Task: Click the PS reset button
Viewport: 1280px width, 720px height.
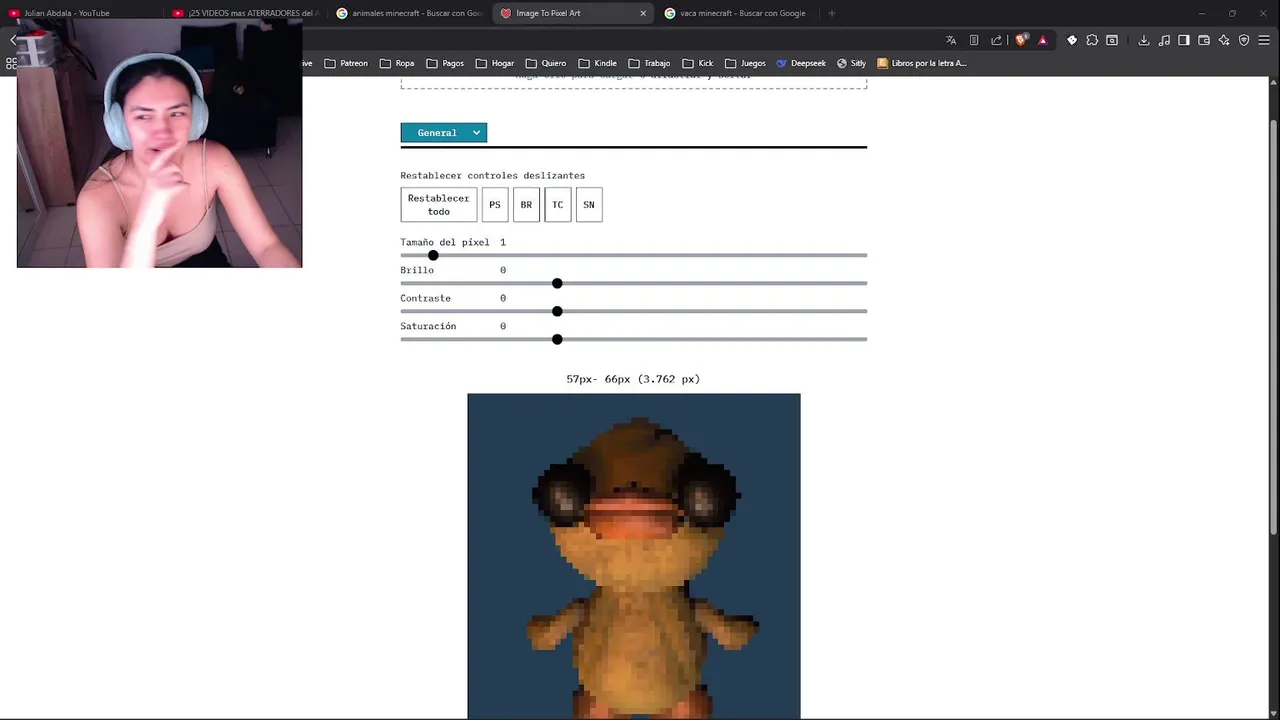Action: tap(495, 205)
